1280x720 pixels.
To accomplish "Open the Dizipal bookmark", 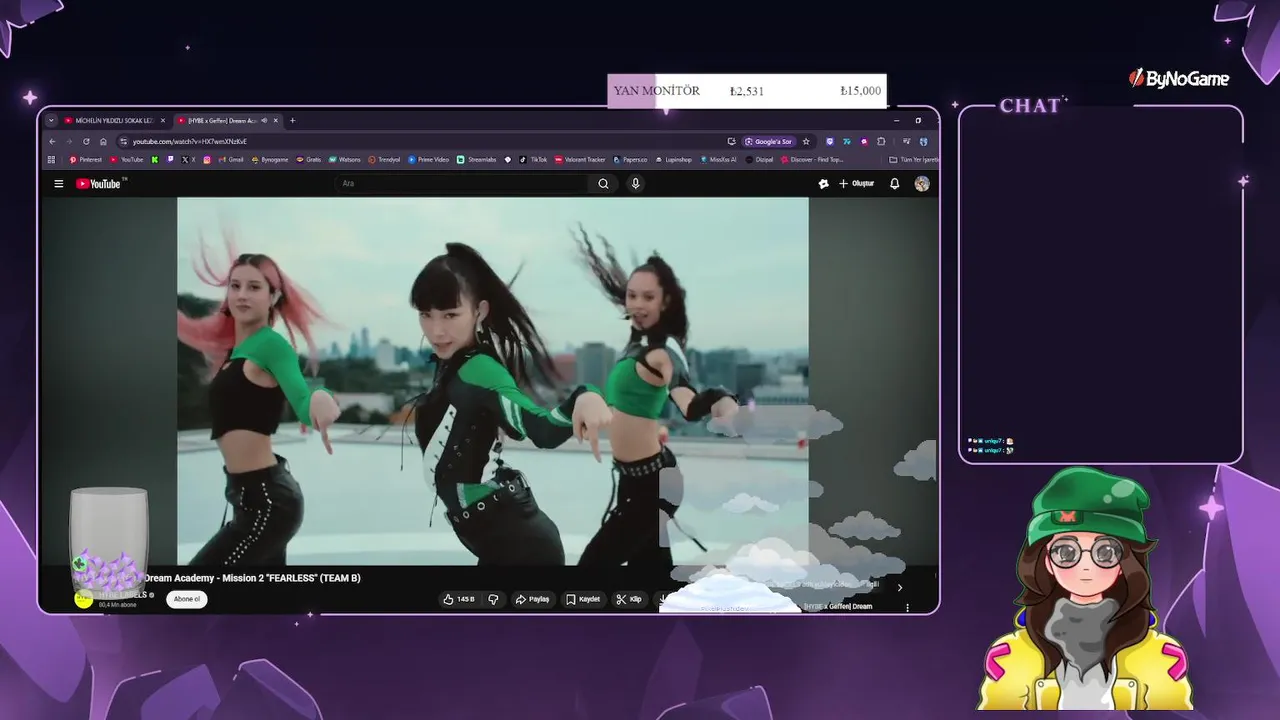I will tap(759, 160).
